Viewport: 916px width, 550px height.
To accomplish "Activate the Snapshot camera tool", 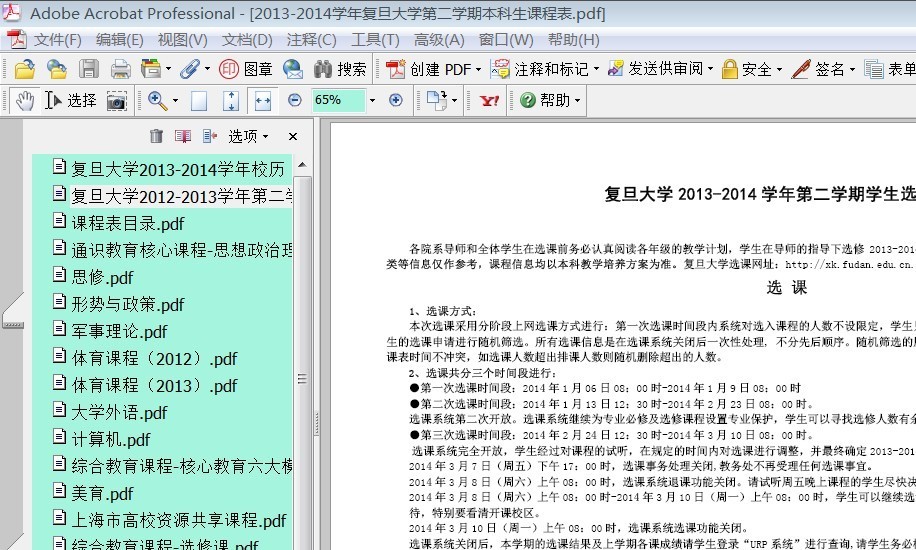I will tap(117, 100).
